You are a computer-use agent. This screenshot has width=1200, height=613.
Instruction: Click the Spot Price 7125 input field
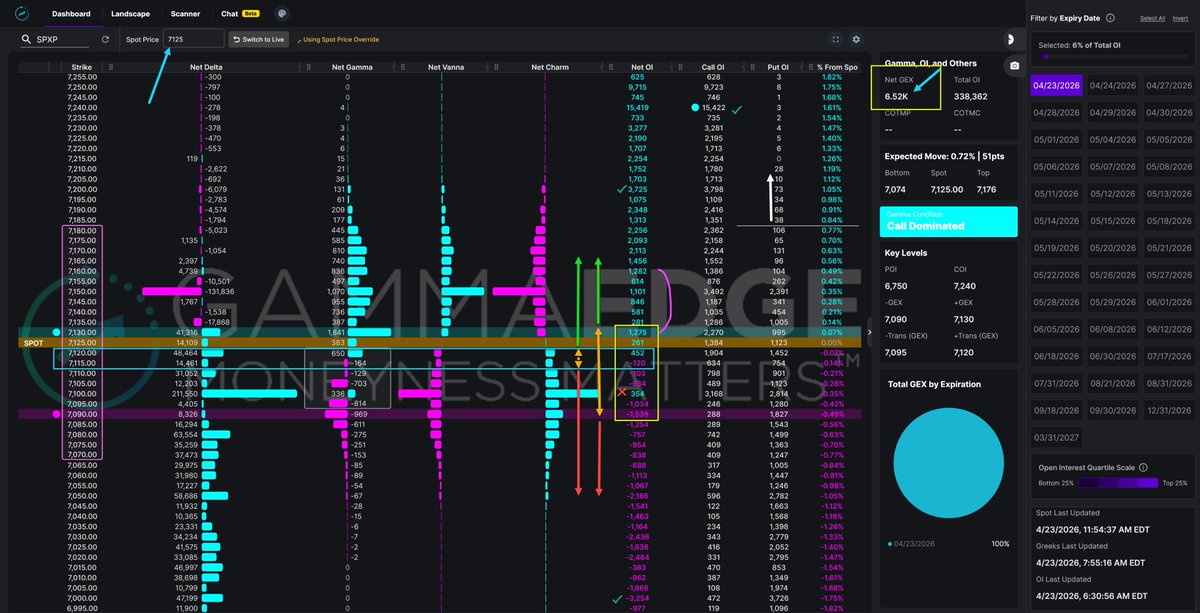tap(194, 39)
